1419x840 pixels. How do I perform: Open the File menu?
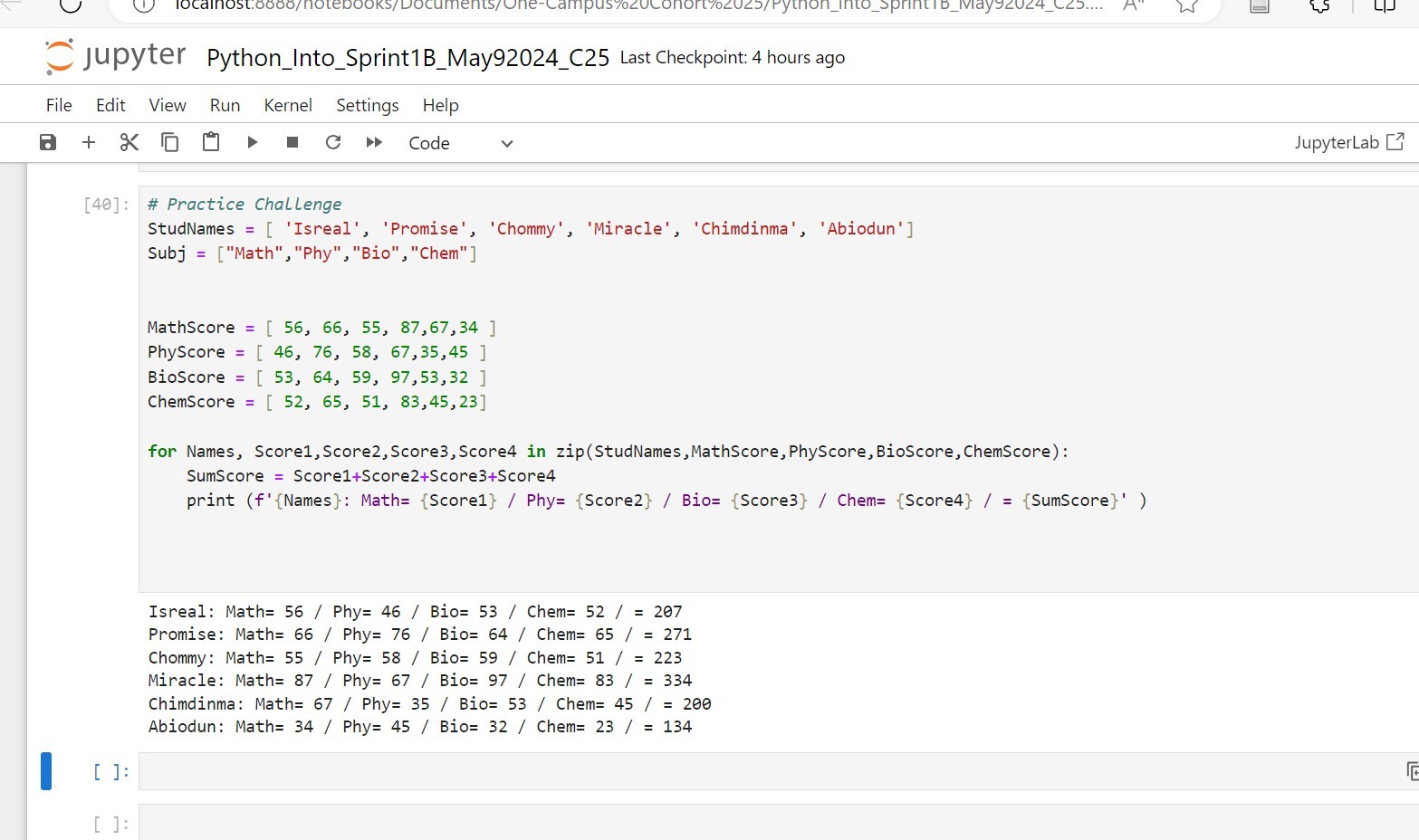pos(59,105)
